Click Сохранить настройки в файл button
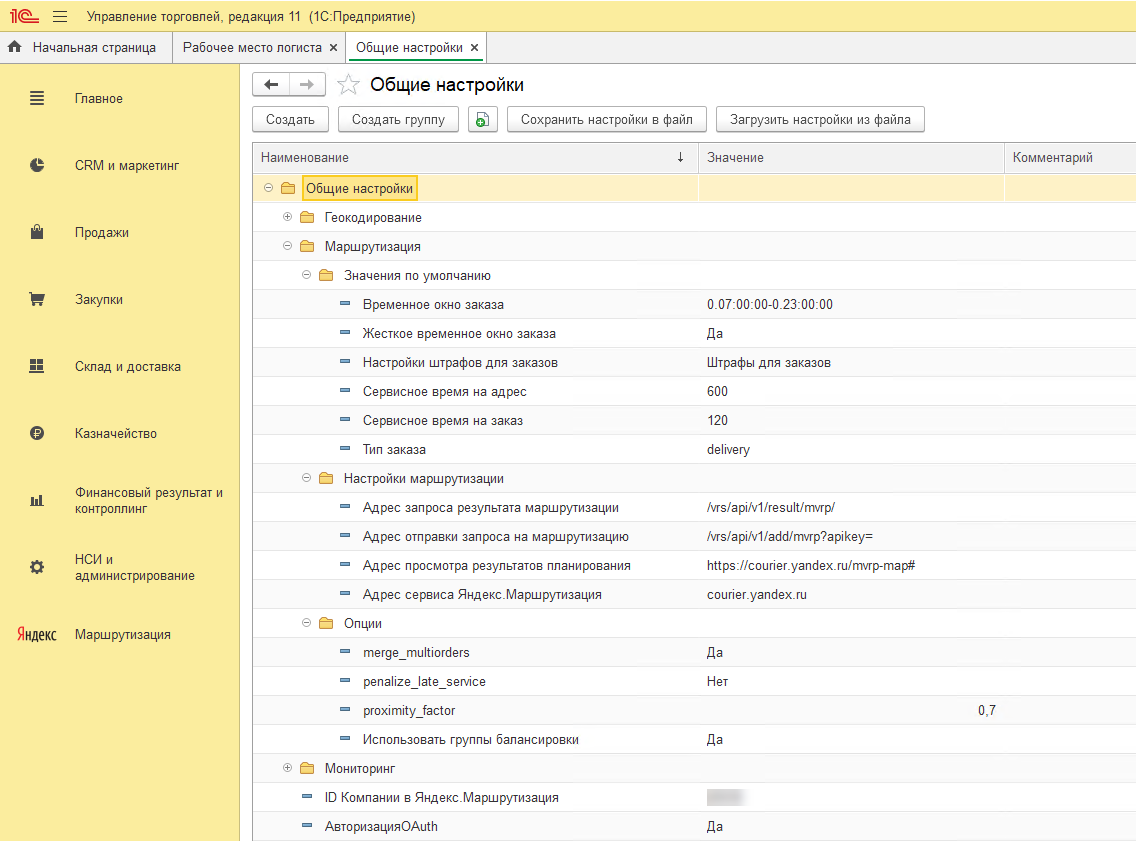The width and height of the screenshot is (1136, 841). click(606, 120)
